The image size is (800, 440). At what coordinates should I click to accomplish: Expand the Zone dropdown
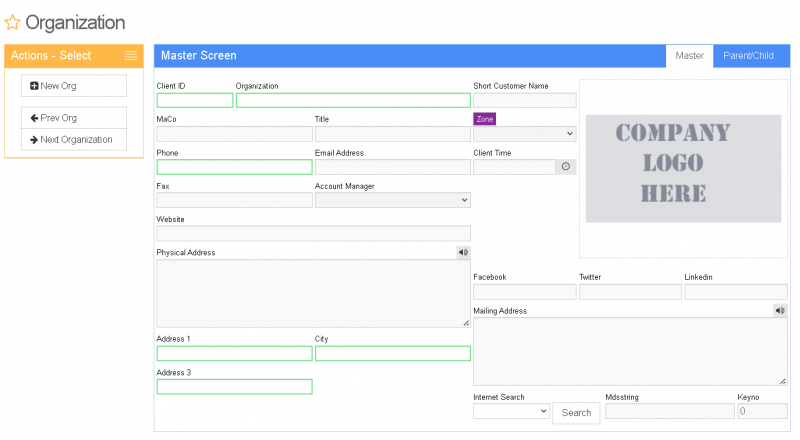(x=524, y=134)
